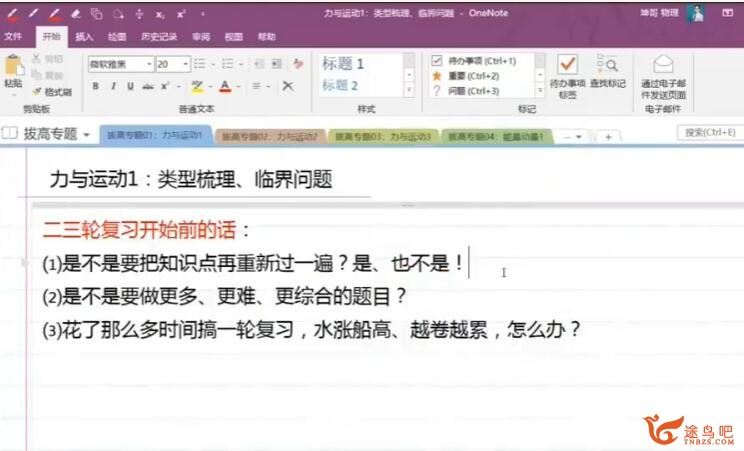This screenshot has width=744, height=451.
Task: Expand the 粘贴 paste options arrow
Action: pyautogui.click(x=13, y=94)
